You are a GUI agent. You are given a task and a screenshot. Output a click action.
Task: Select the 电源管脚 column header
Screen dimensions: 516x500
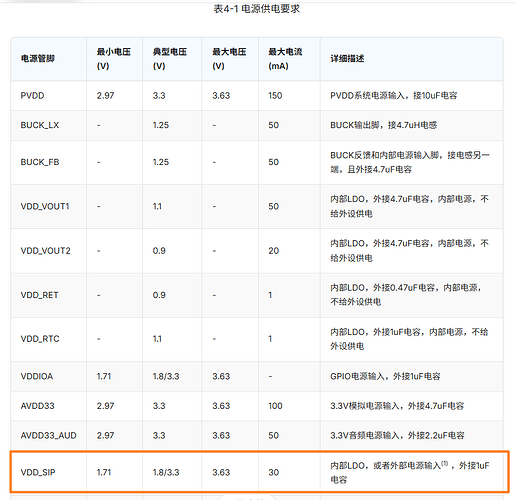pos(49,59)
